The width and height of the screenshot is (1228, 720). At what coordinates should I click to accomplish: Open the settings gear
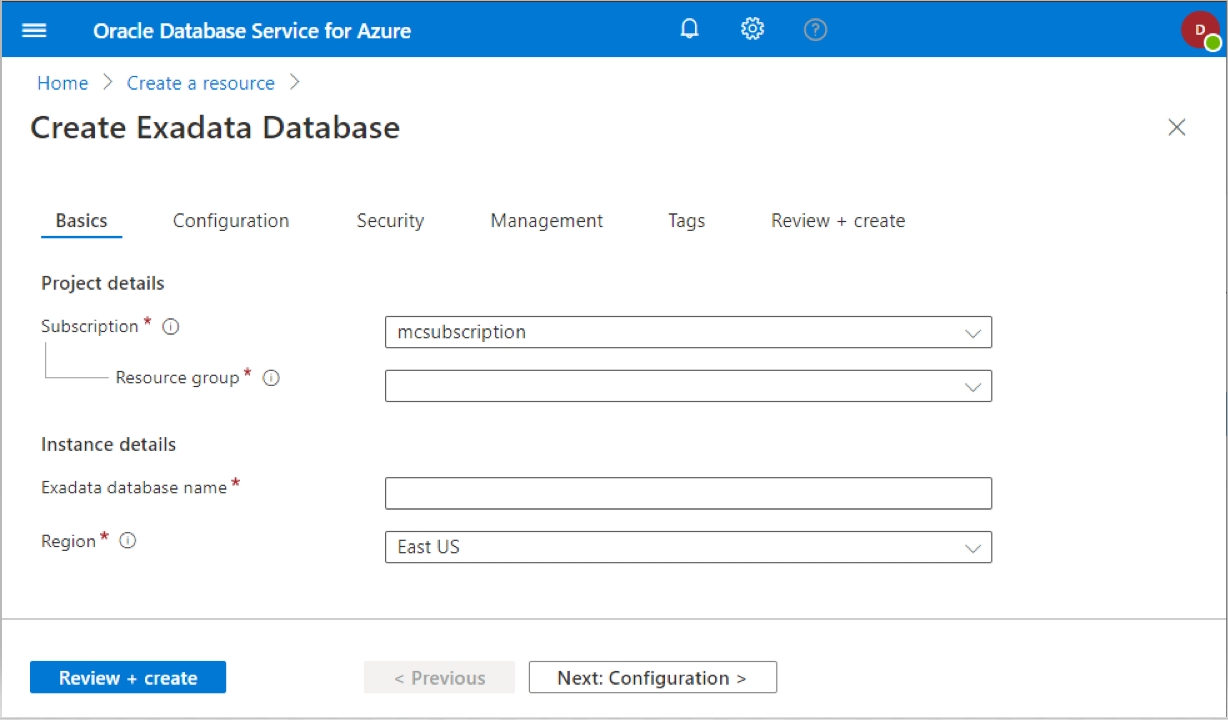click(x=752, y=29)
